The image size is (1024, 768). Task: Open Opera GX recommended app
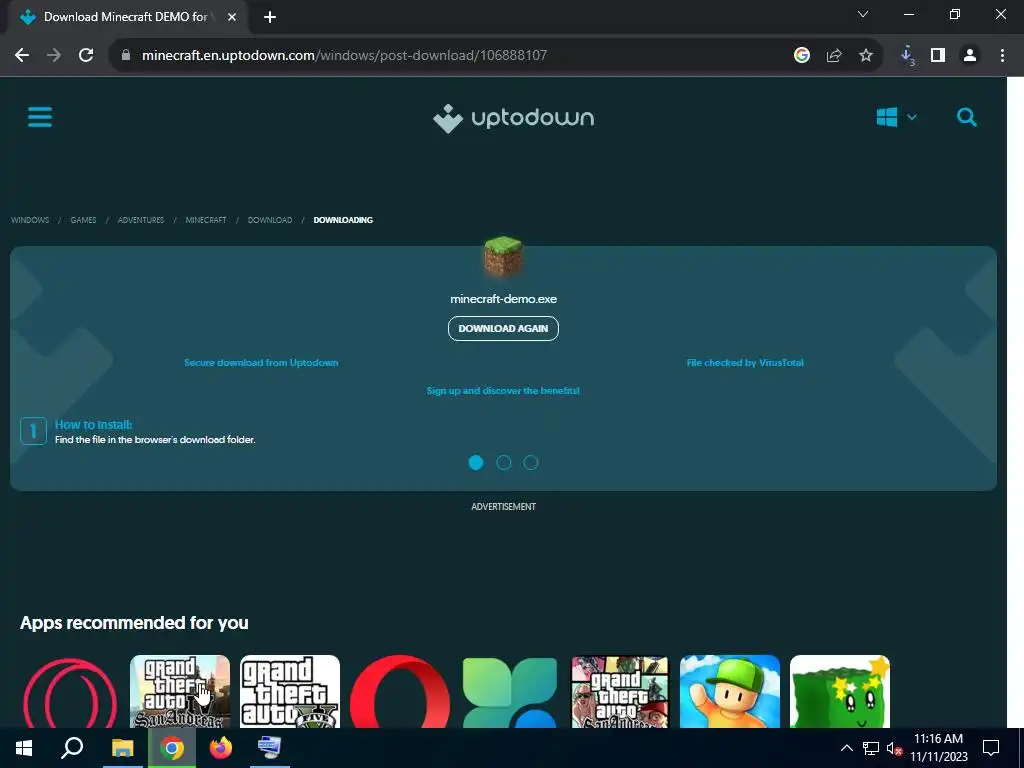[x=70, y=692]
